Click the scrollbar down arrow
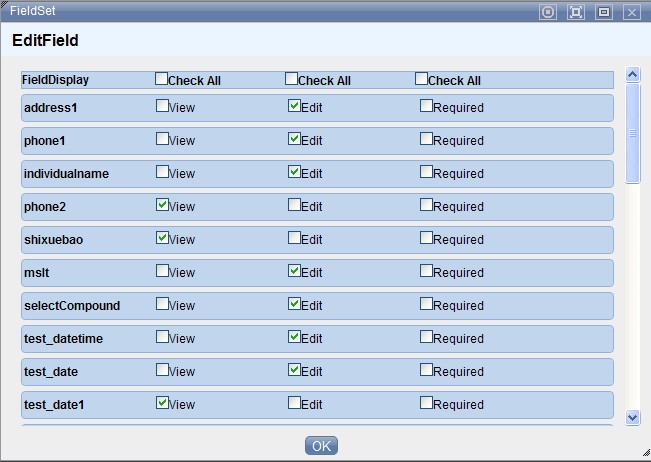 pyautogui.click(x=632, y=416)
